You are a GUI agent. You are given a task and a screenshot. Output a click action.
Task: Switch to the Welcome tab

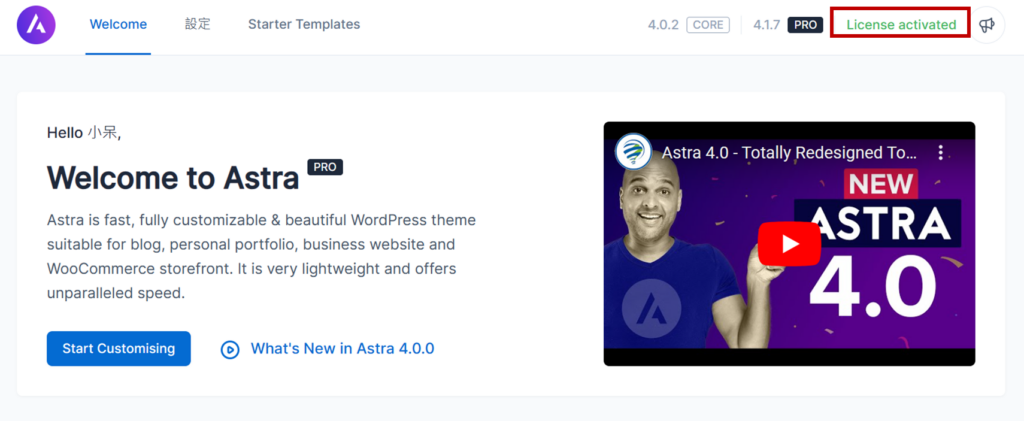[118, 25]
